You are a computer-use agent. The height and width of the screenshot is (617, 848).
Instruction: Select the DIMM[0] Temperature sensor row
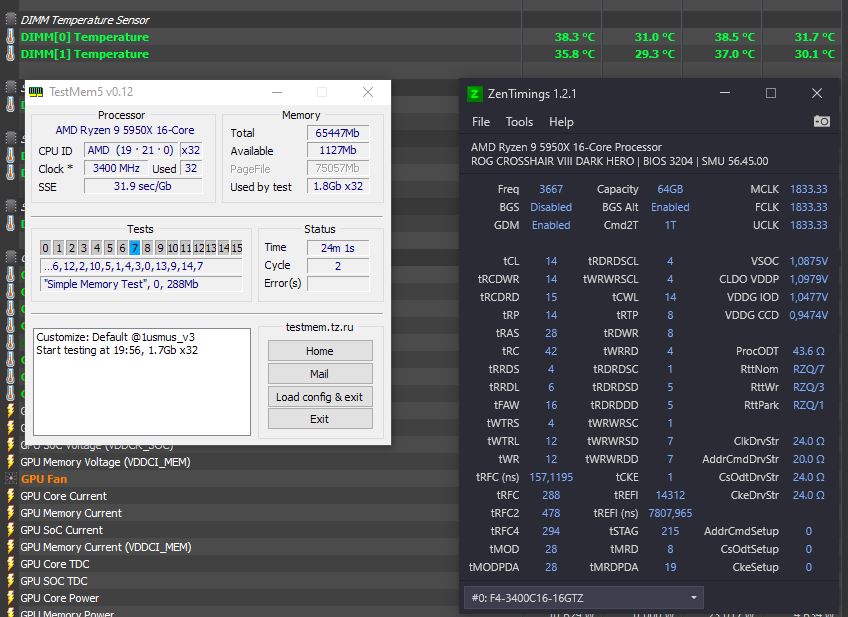coord(424,37)
